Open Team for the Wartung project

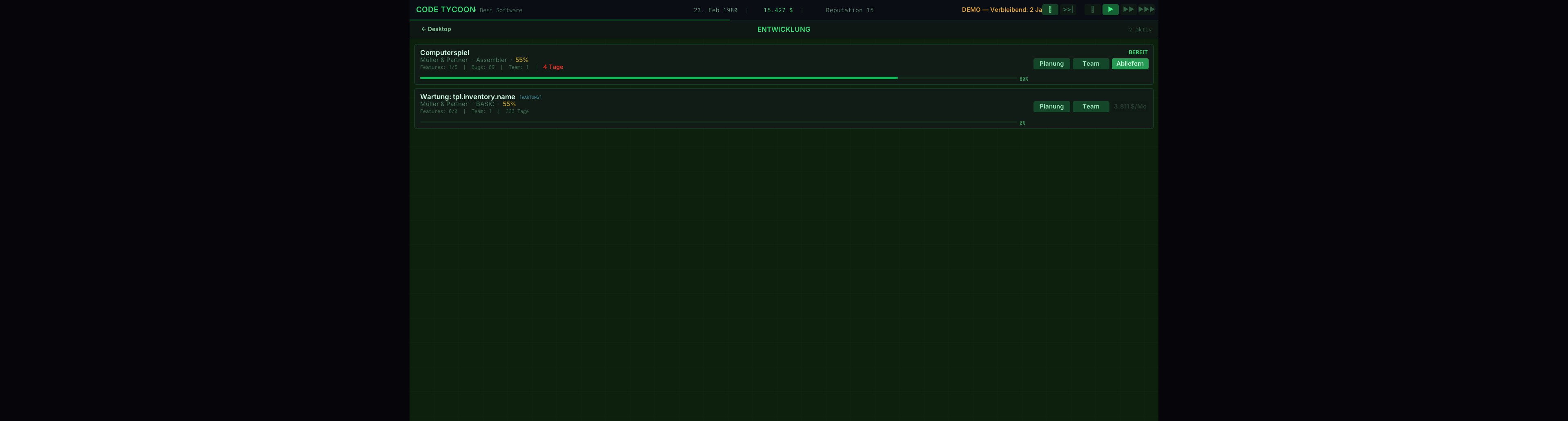coord(1090,106)
